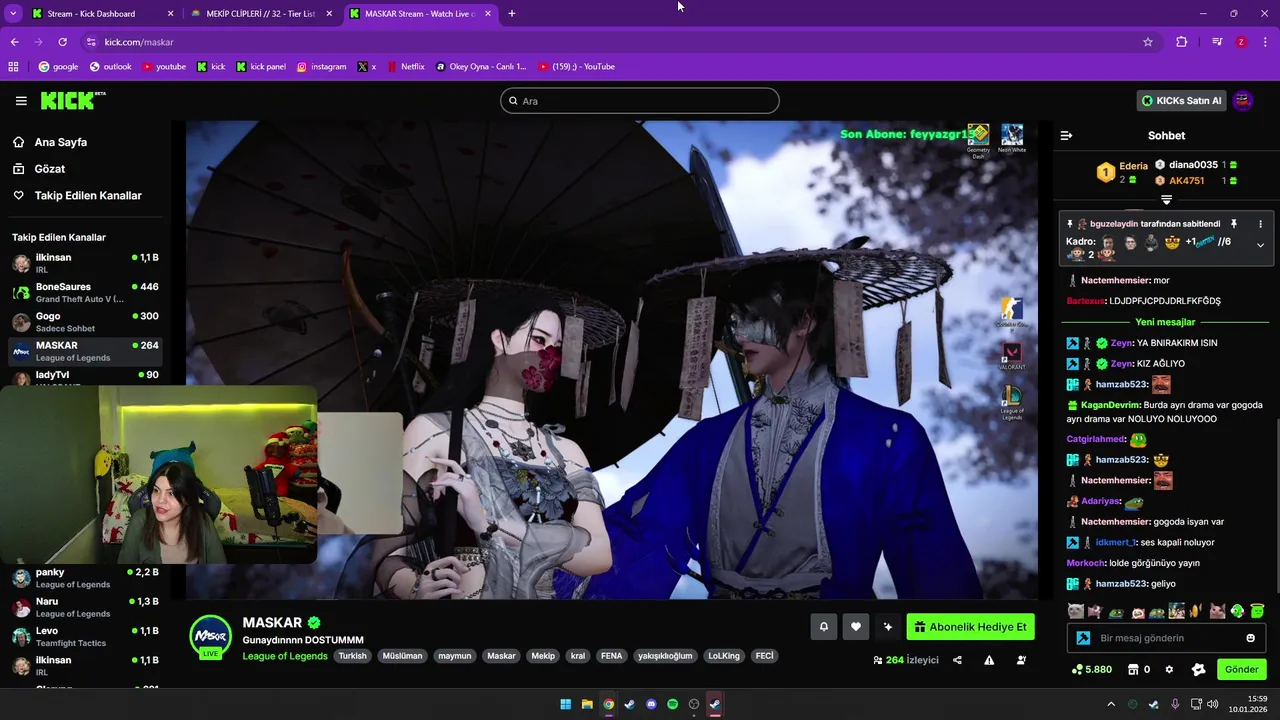Viewport: 1280px width, 720px height.
Task: Go back to previous page
Action: click(14, 42)
